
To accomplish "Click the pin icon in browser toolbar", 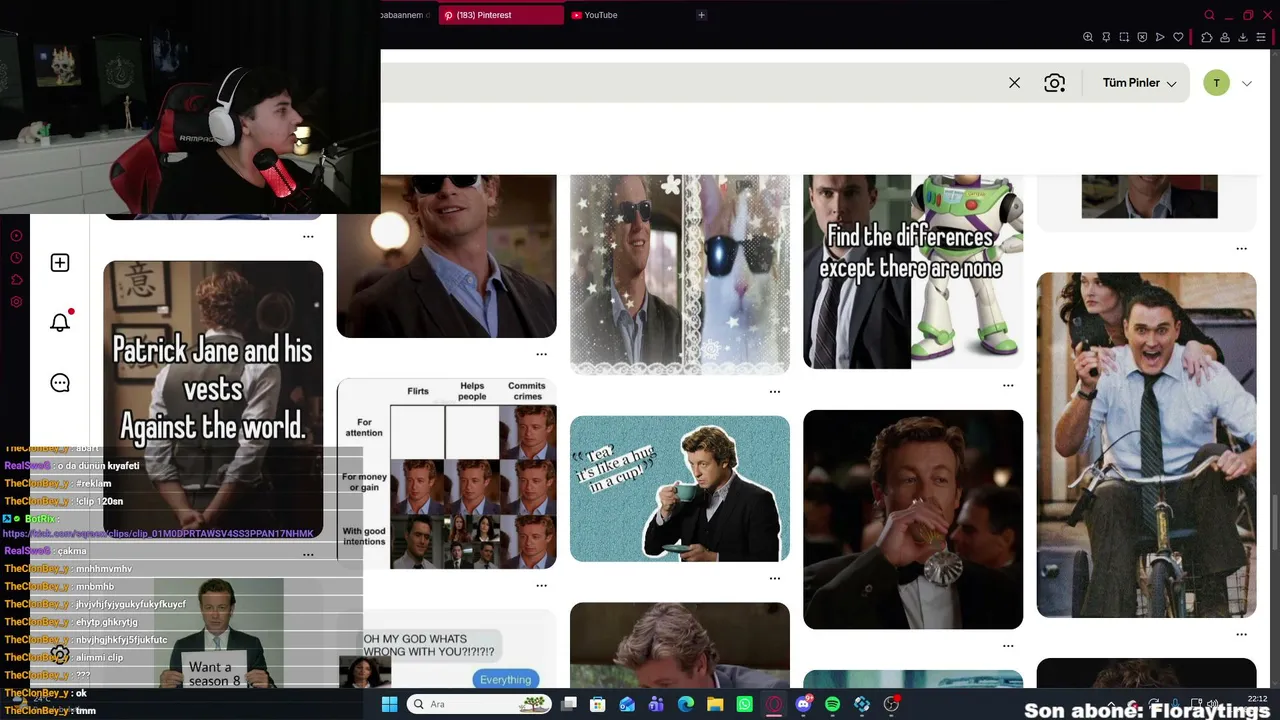I will 1106,37.
